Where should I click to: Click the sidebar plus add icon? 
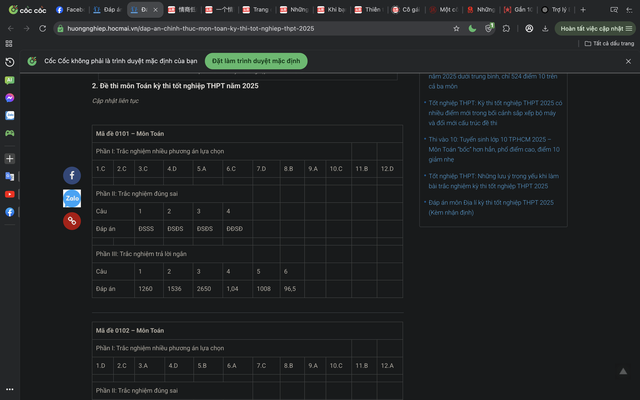(9, 158)
